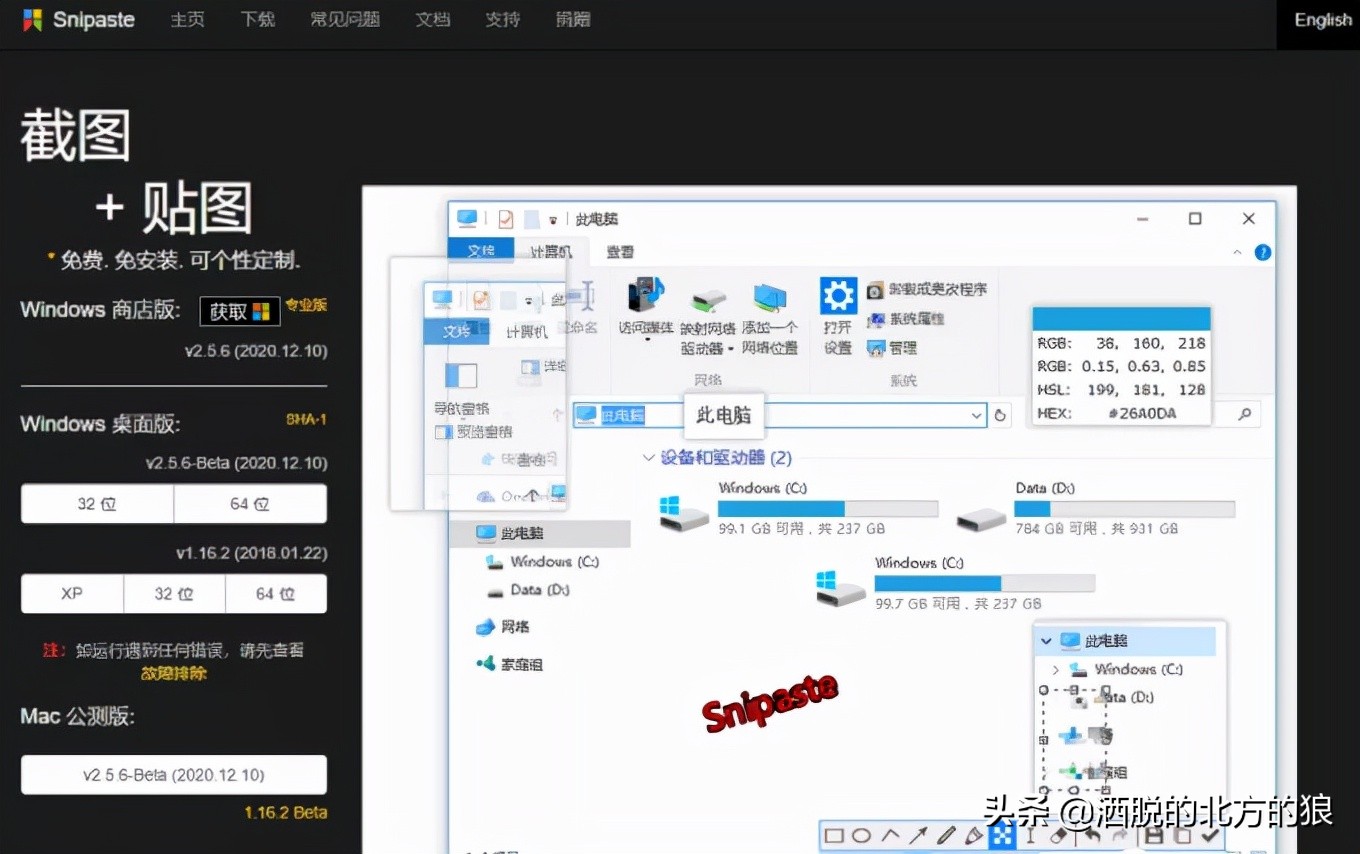Expand Windows (C:) chevron in the pasted tree
The width and height of the screenshot is (1360, 854).
pos(1056,669)
